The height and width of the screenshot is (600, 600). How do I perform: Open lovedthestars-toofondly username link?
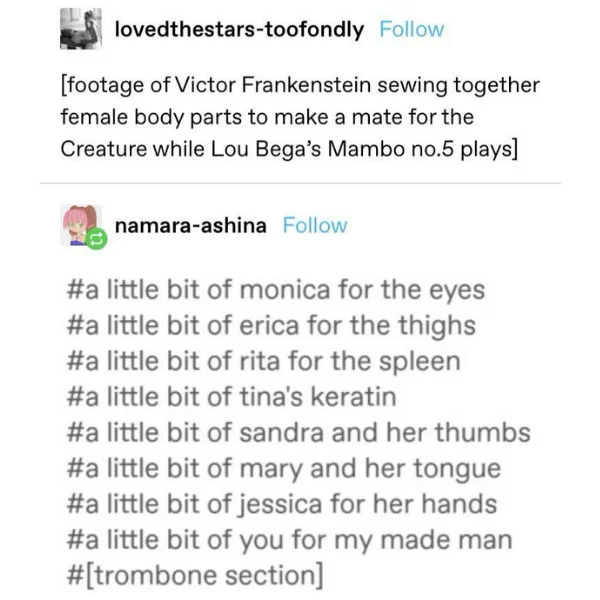[239, 29]
